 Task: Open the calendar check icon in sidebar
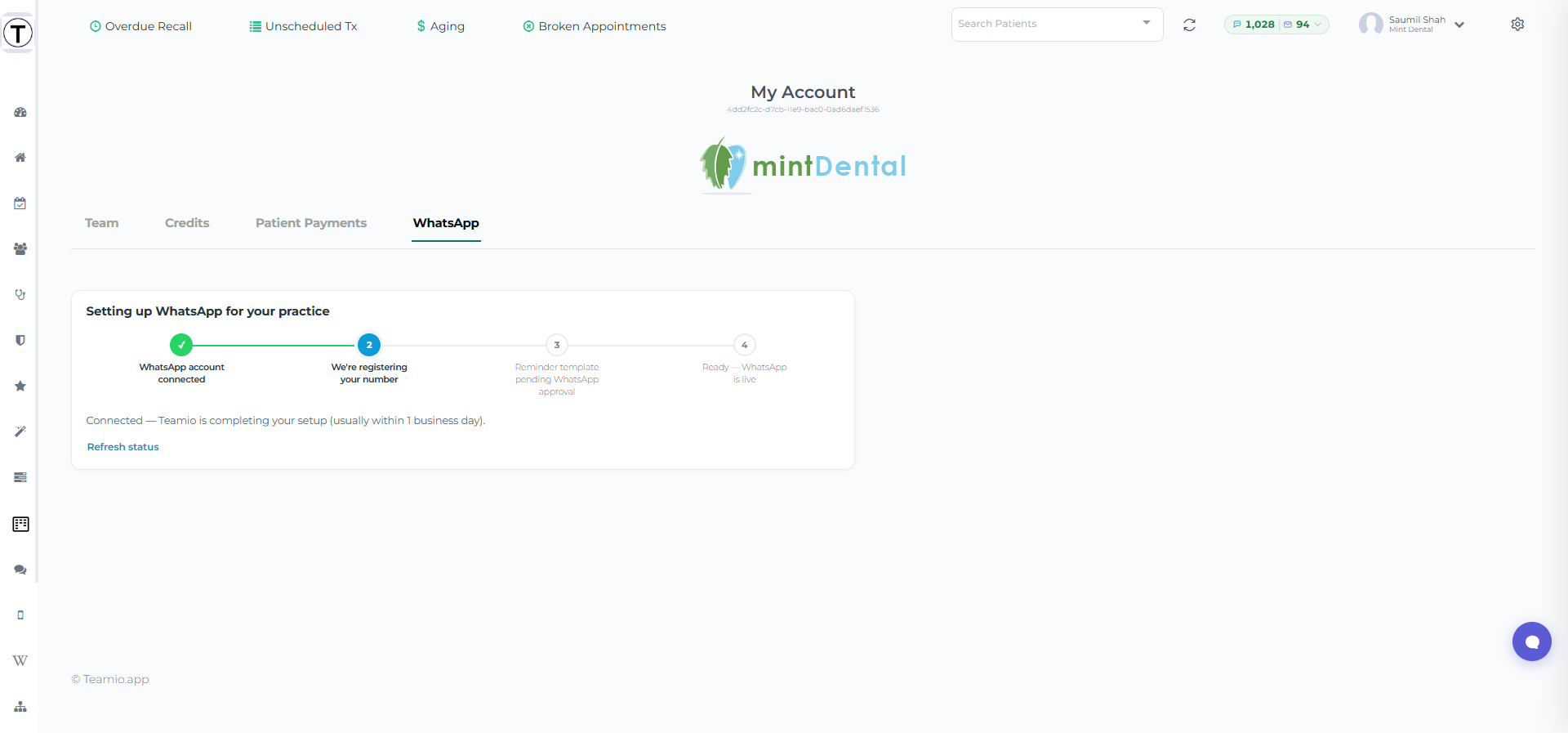click(20, 203)
